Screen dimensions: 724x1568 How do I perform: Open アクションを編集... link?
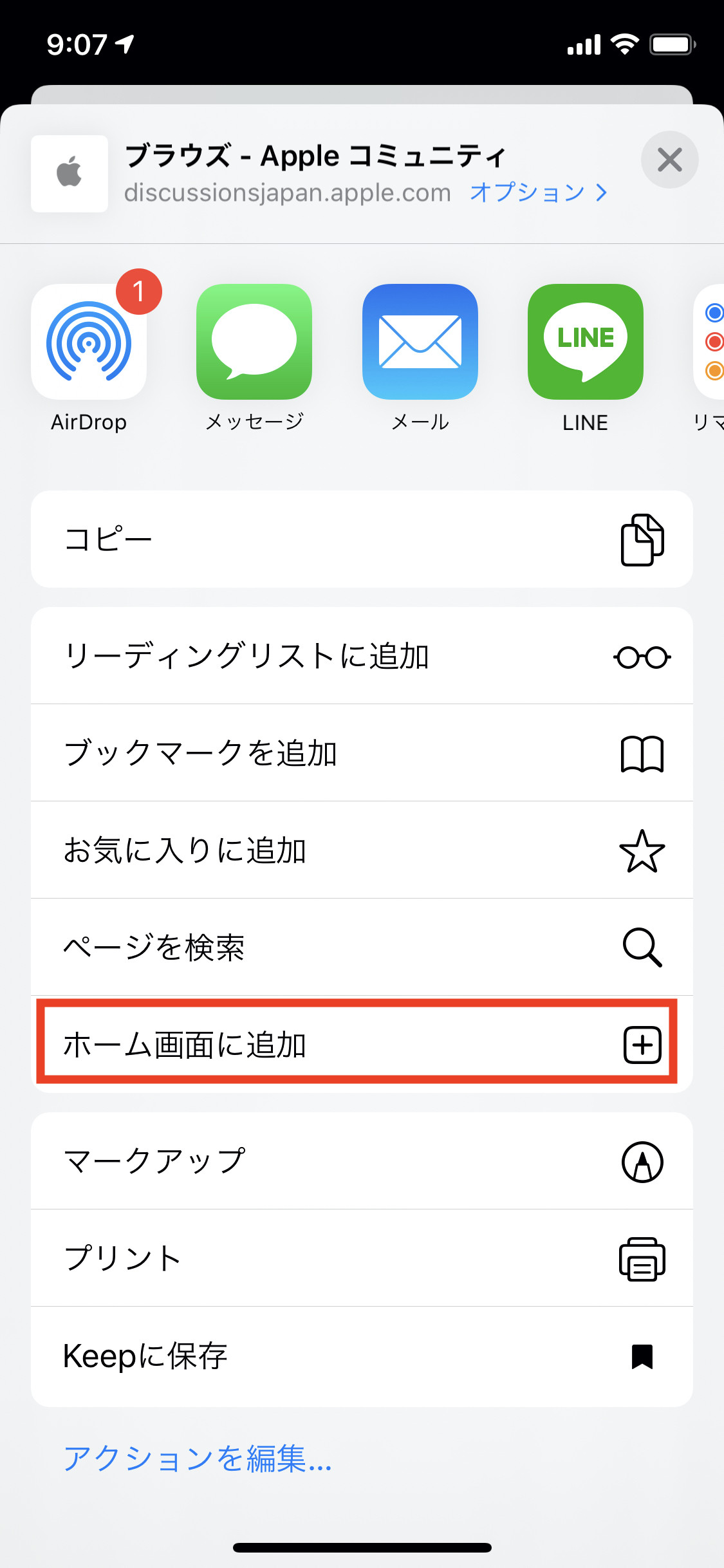[x=198, y=1459]
